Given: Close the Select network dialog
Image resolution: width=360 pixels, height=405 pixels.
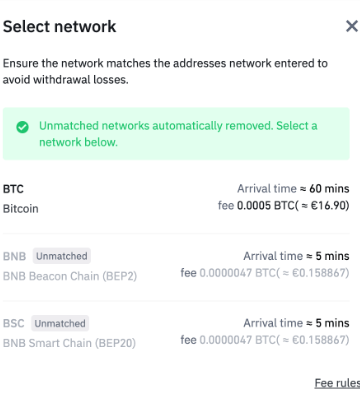Looking at the screenshot, I should pyautogui.click(x=352, y=26).
